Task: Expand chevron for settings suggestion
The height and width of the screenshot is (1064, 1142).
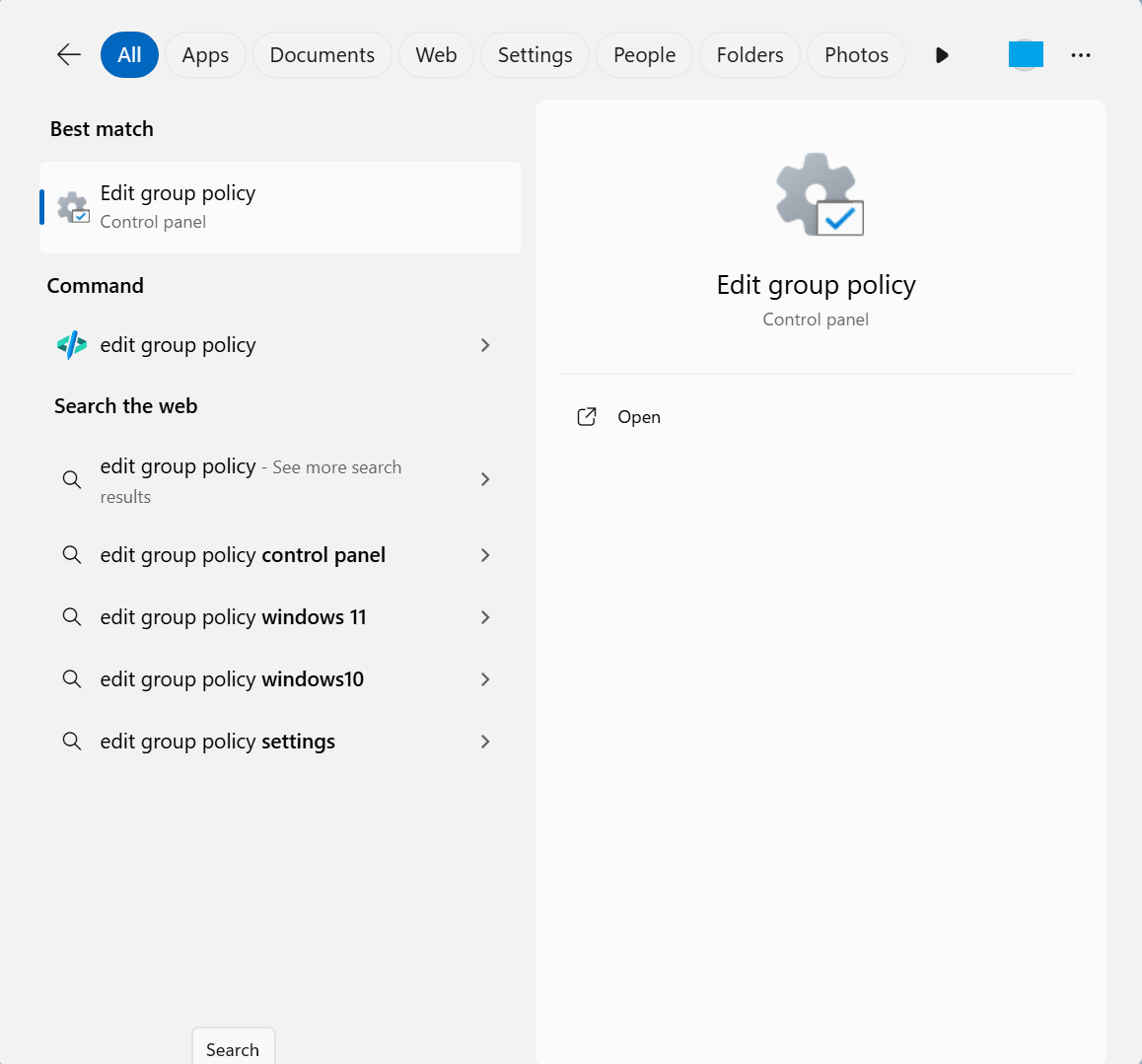Action: (485, 742)
